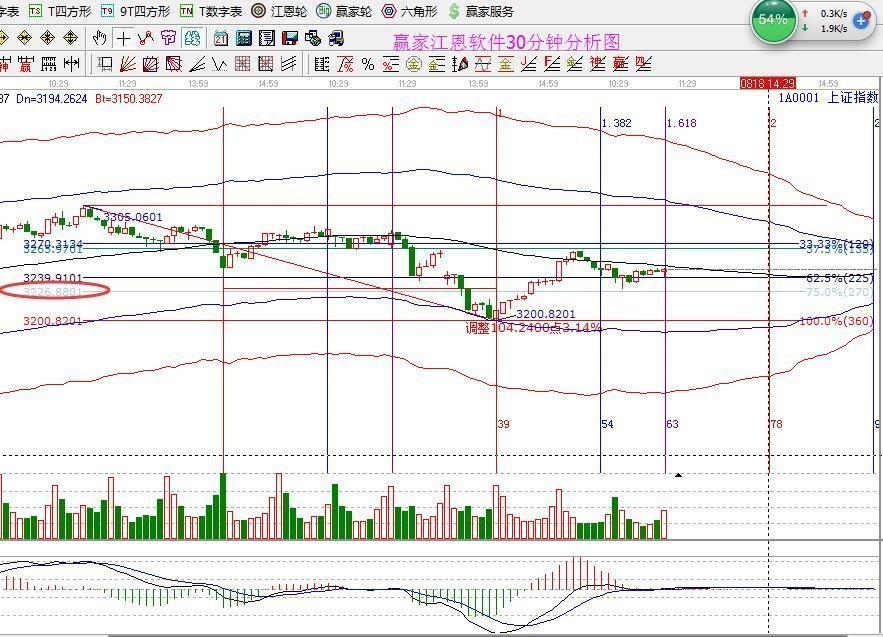The image size is (883, 637).
Task: Open the 赢家轮 wheel tool
Action: click(x=344, y=11)
